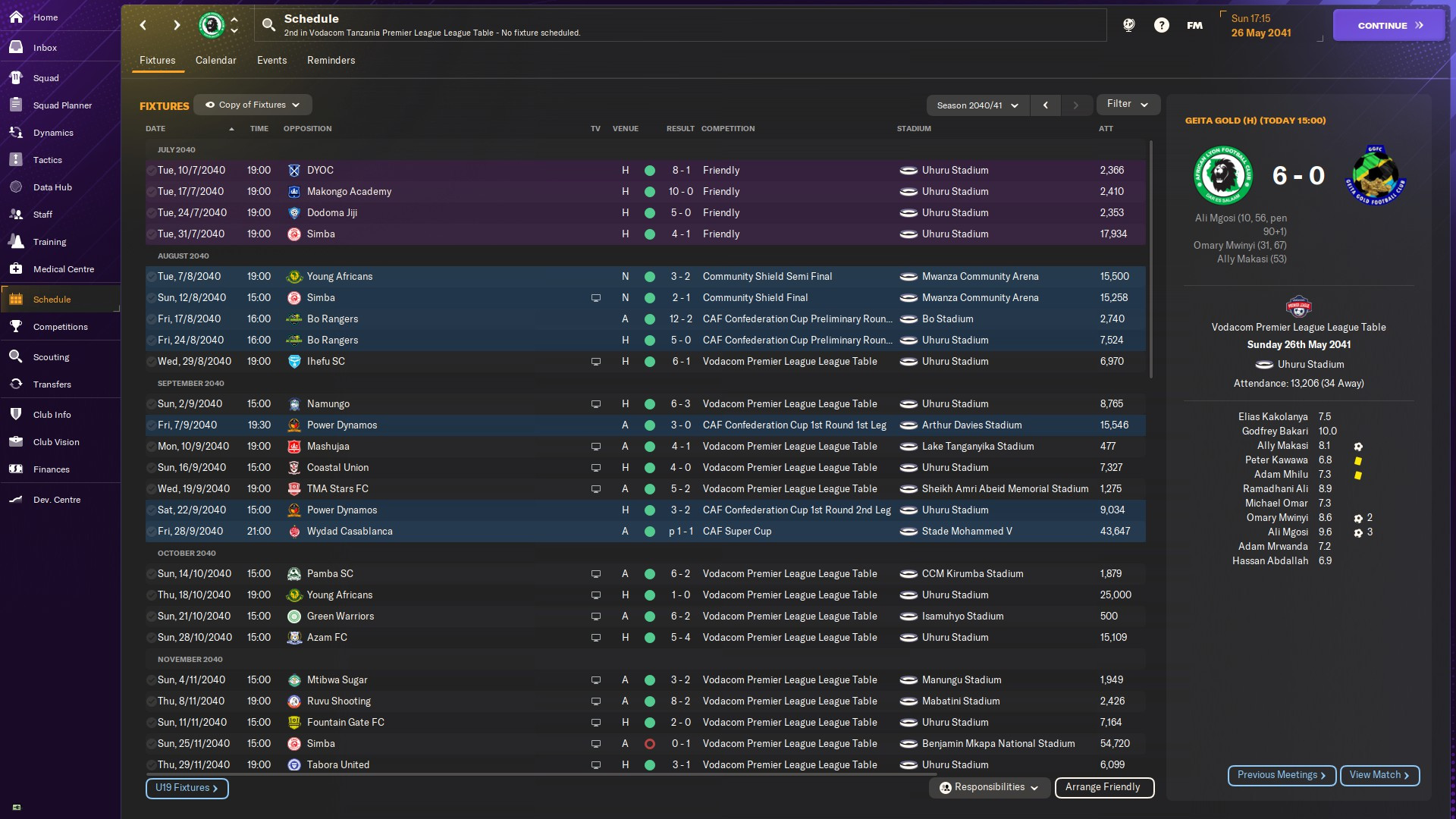The height and width of the screenshot is (819, 1456).
Task: Click the African Lyon club badge
Action: click(x=212, y=25)
